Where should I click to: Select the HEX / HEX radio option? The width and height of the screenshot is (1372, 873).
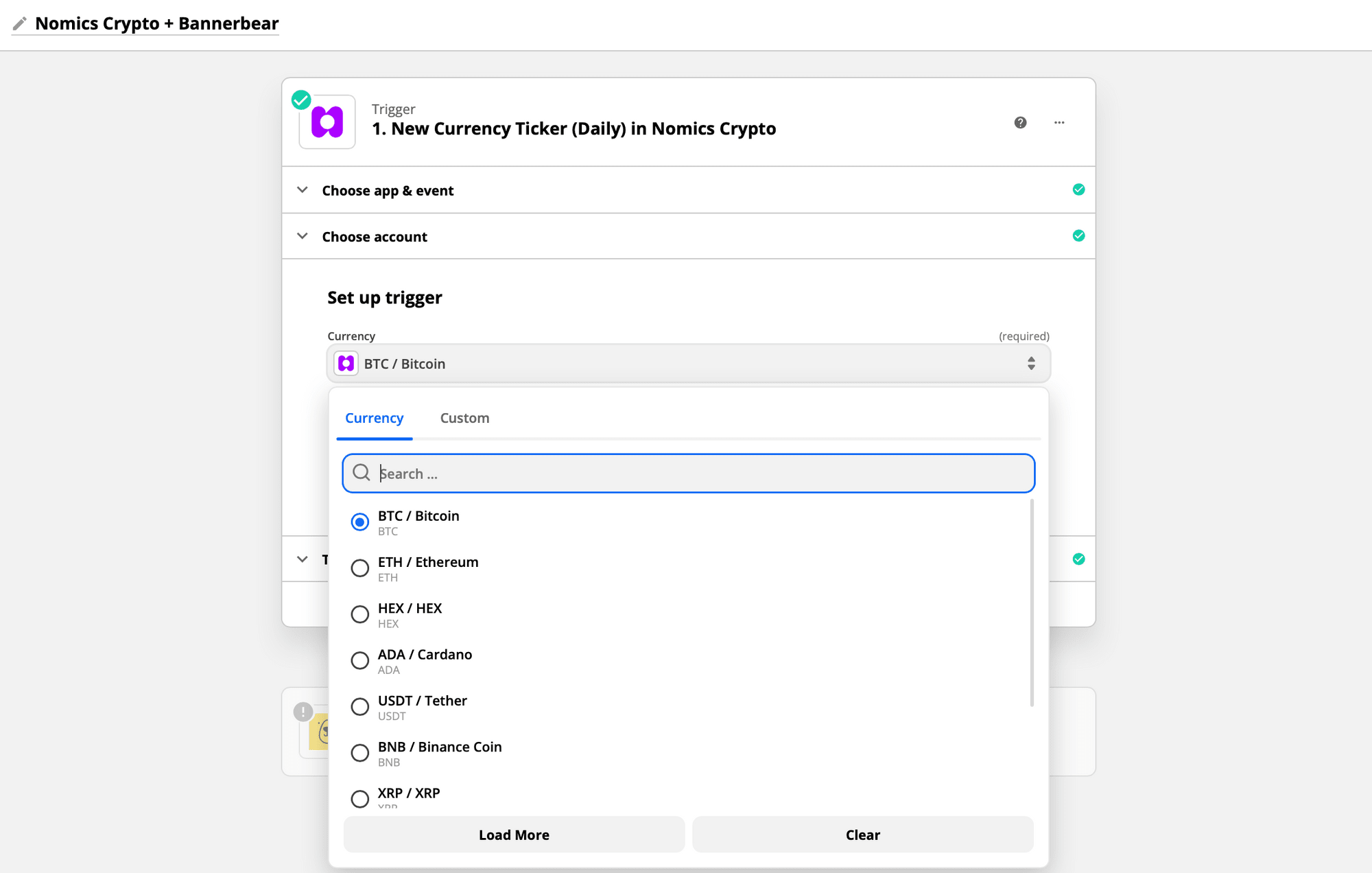pos(359,614)
